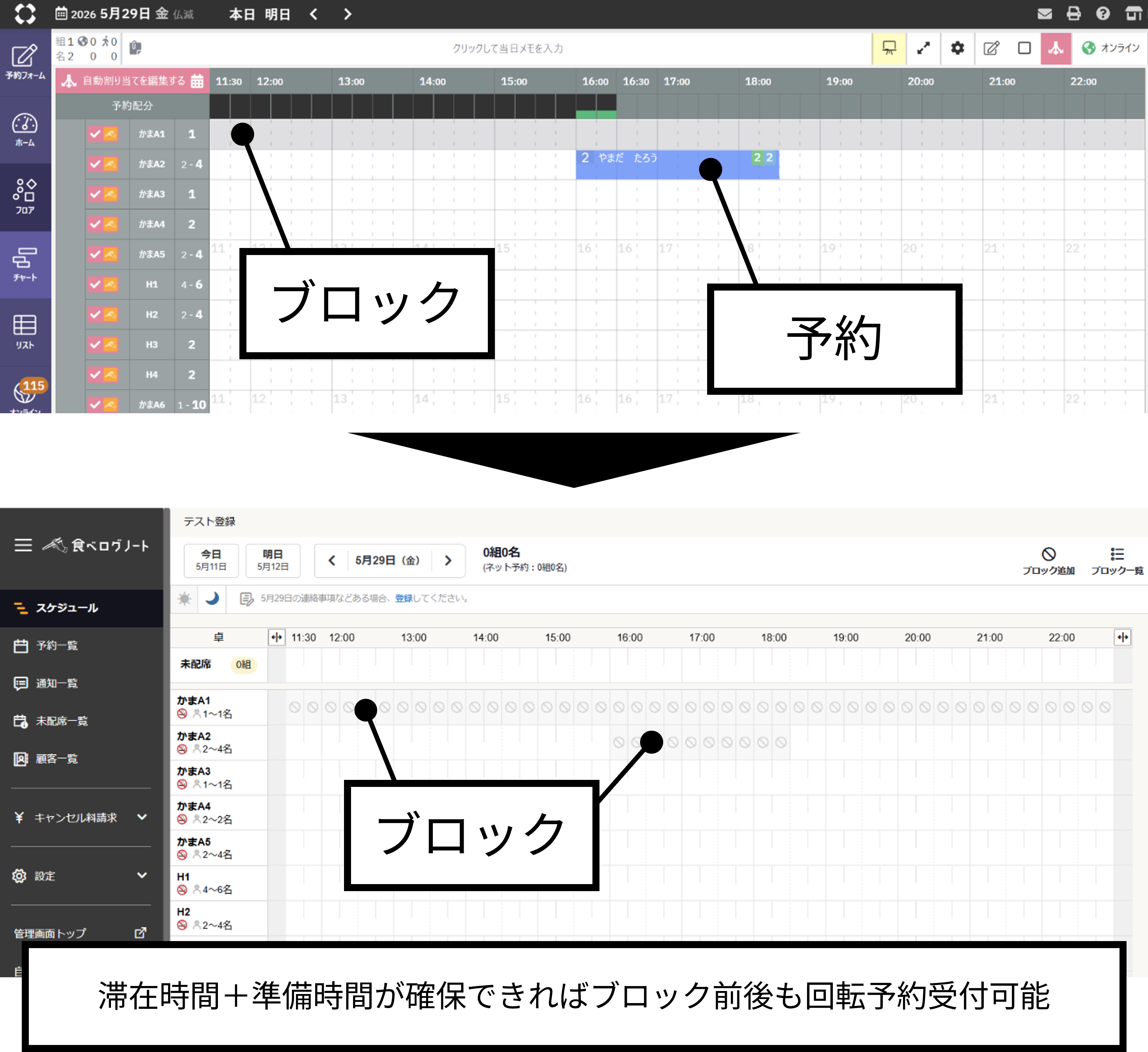Select table row かまA2 2〜4名

[x=219, y=742]
